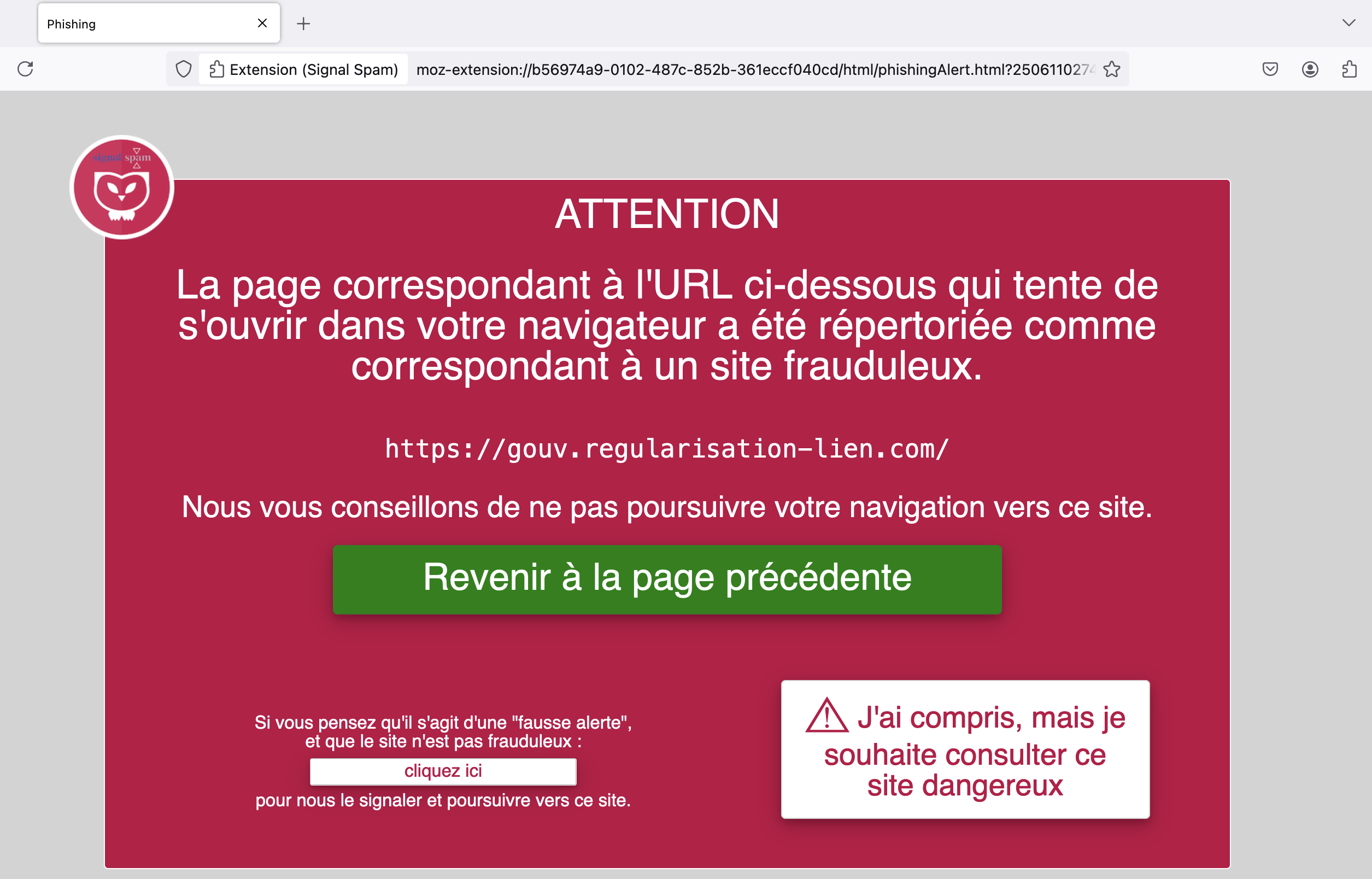Expand the list-all-tabs chevron
Viewport: 1372px width, 879px height.
coord(1348,23)
